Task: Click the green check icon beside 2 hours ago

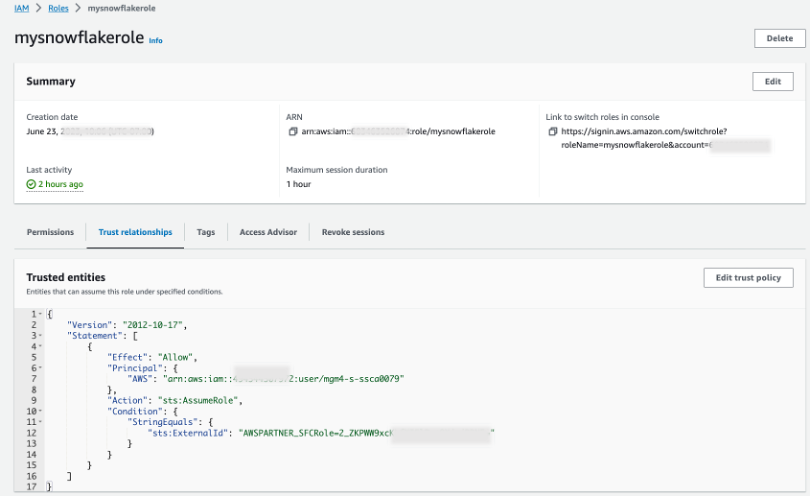Action: click(x=31, y=184)
